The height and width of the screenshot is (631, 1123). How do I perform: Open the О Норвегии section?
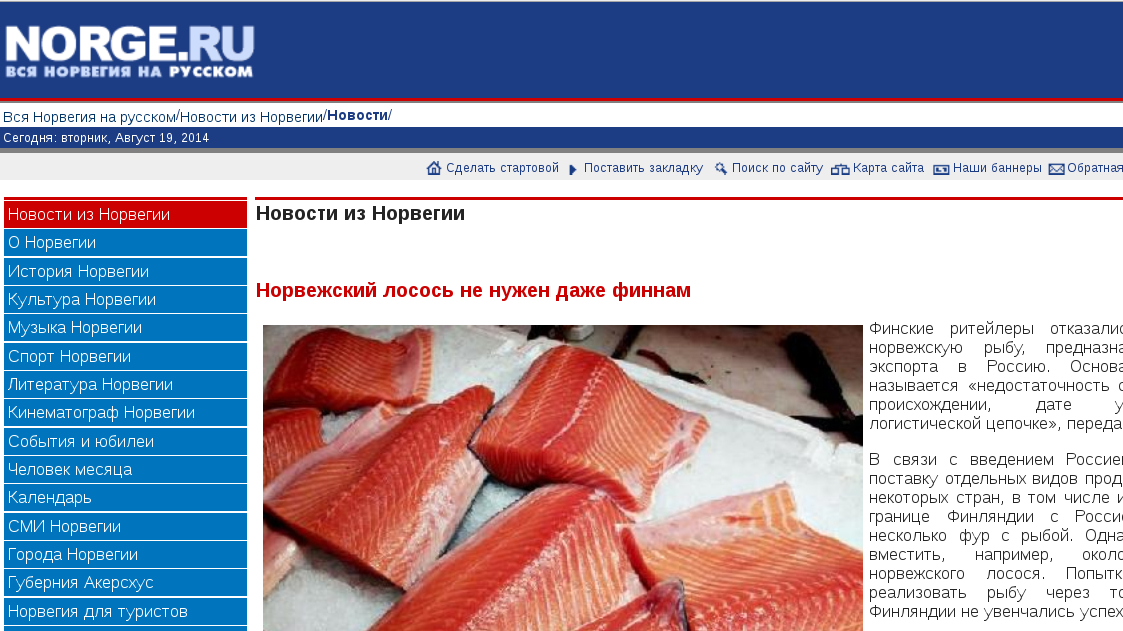pyautogui.click(x=125, y=243)
